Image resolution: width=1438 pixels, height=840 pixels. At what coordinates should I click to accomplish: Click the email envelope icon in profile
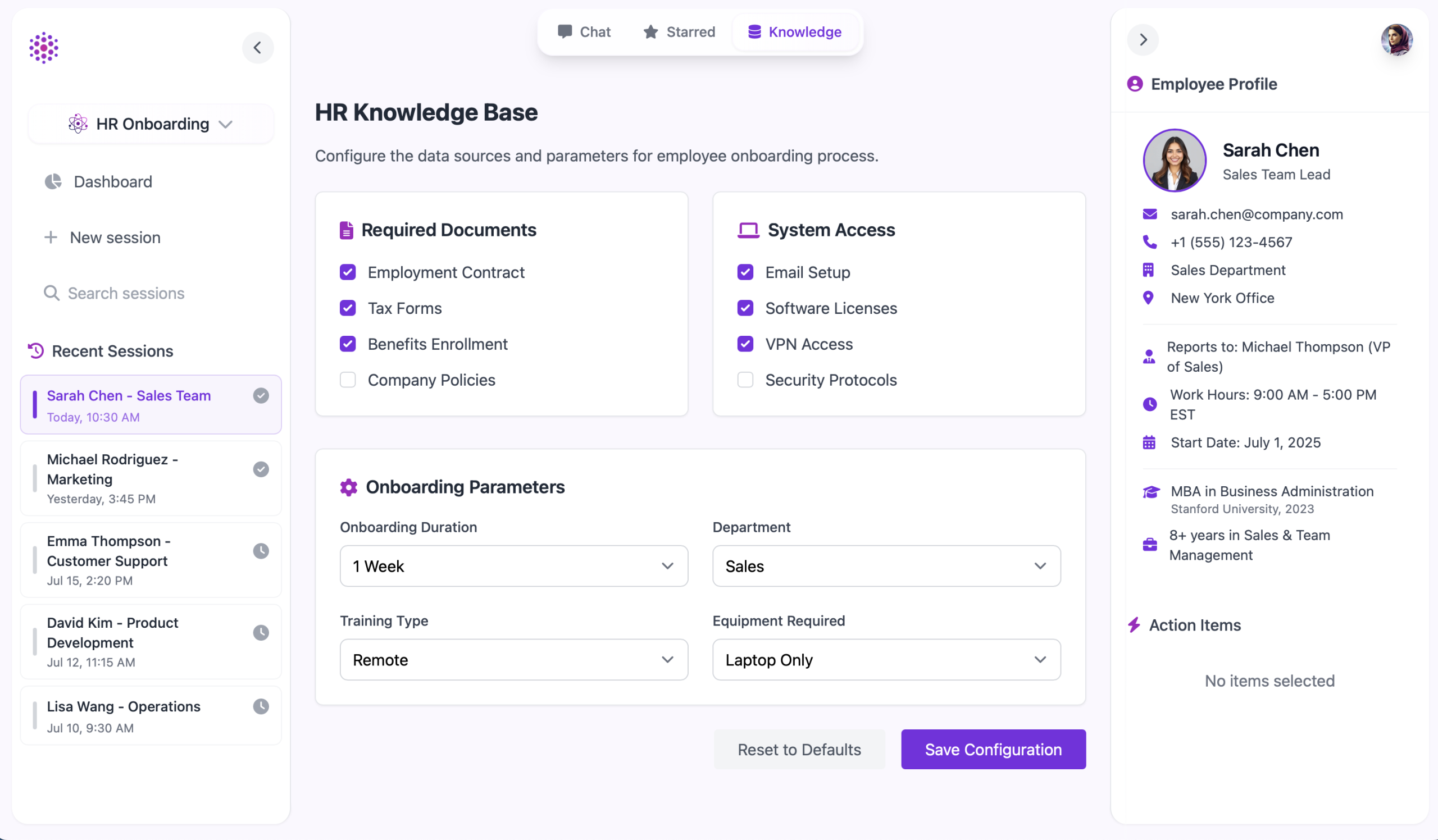tap(1149, 214)
